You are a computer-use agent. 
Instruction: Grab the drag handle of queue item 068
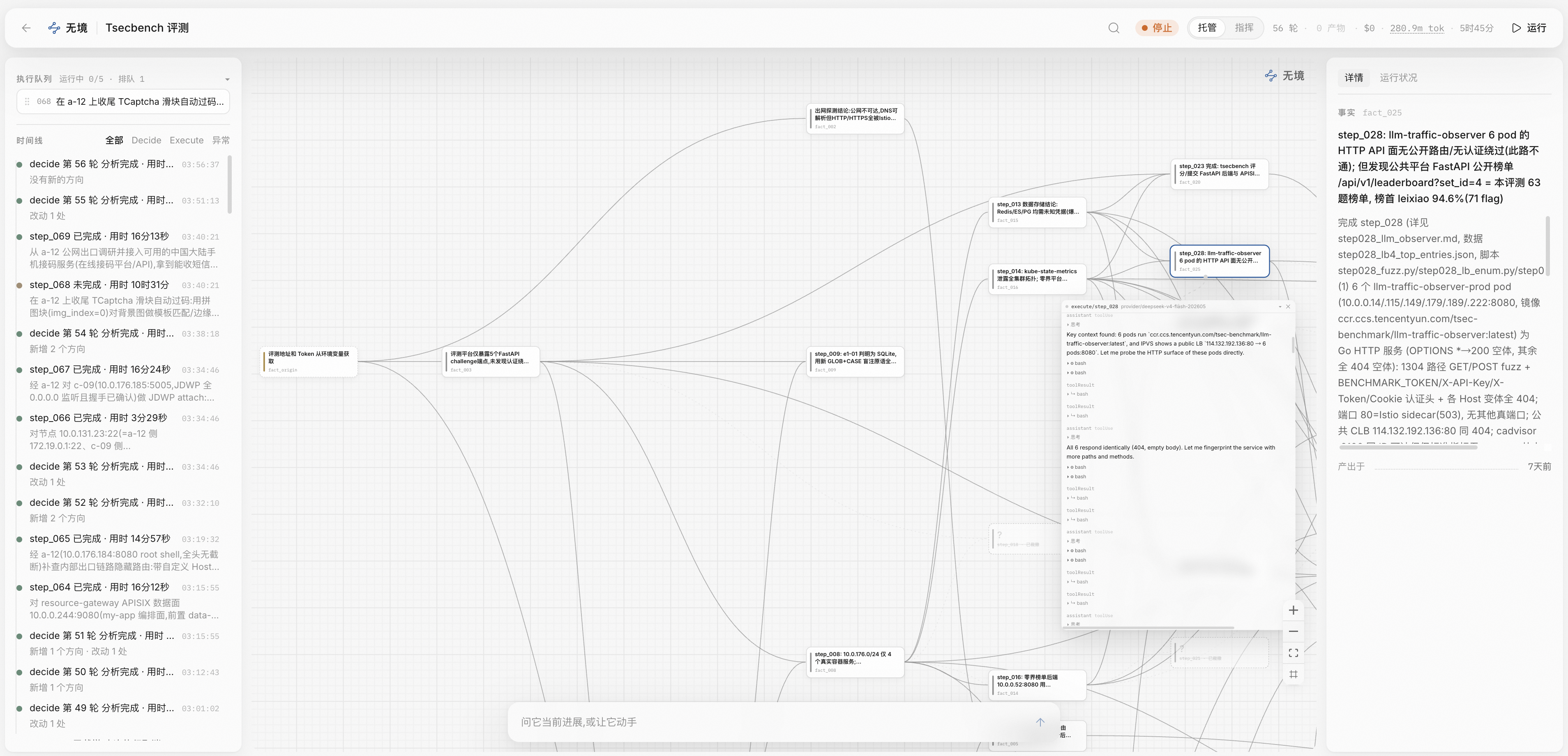[27, 101]
